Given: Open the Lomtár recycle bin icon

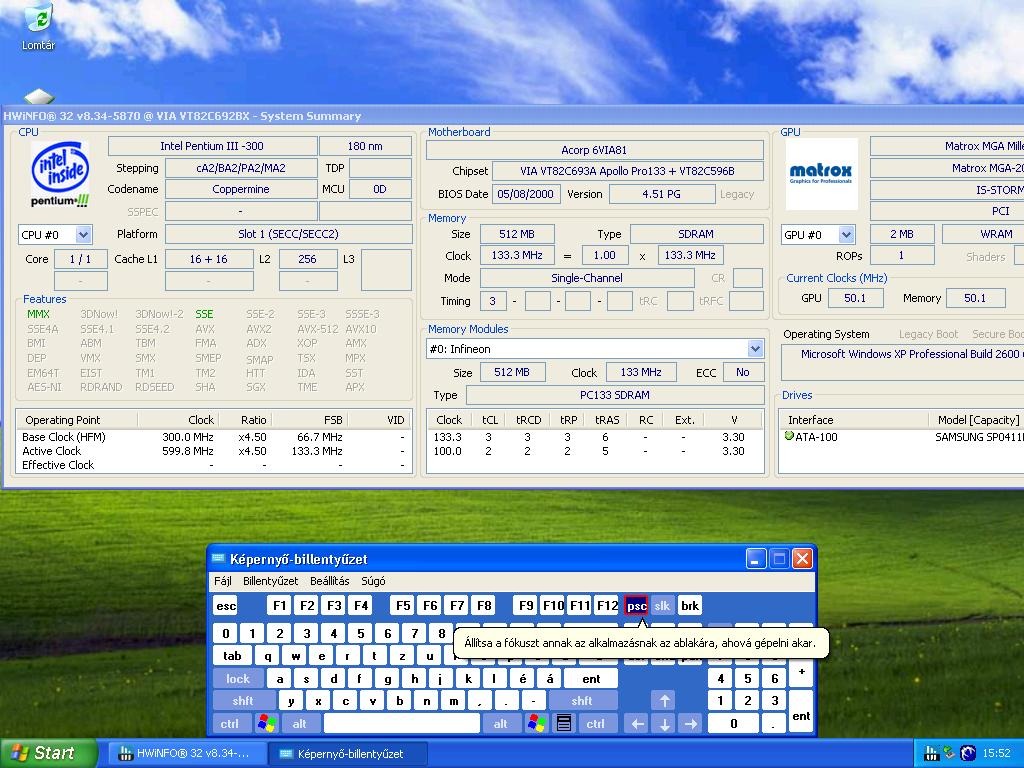Looking at the screenshot, I should coord(39,28).
